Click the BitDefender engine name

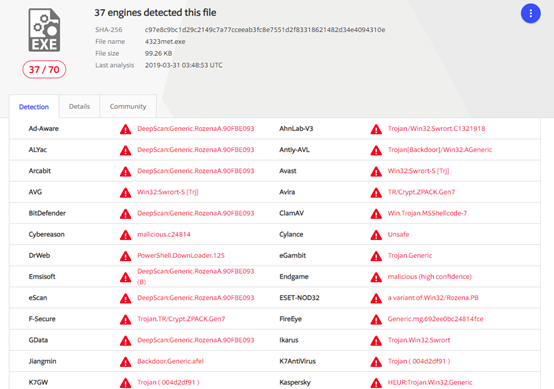point(47,213)
